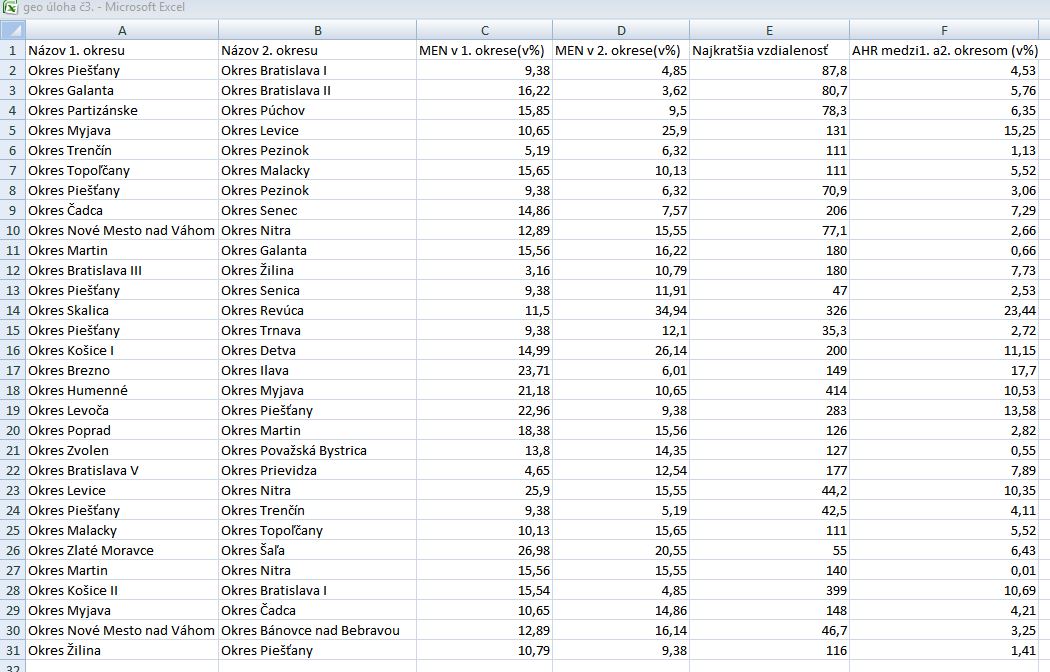Click the 'Okres Ilava' cell
Screen dimensions: 1050x672
(317, 371)
